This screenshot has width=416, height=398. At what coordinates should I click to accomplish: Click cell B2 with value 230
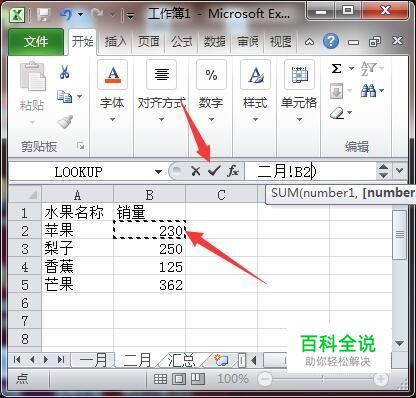tap(149, 230)
